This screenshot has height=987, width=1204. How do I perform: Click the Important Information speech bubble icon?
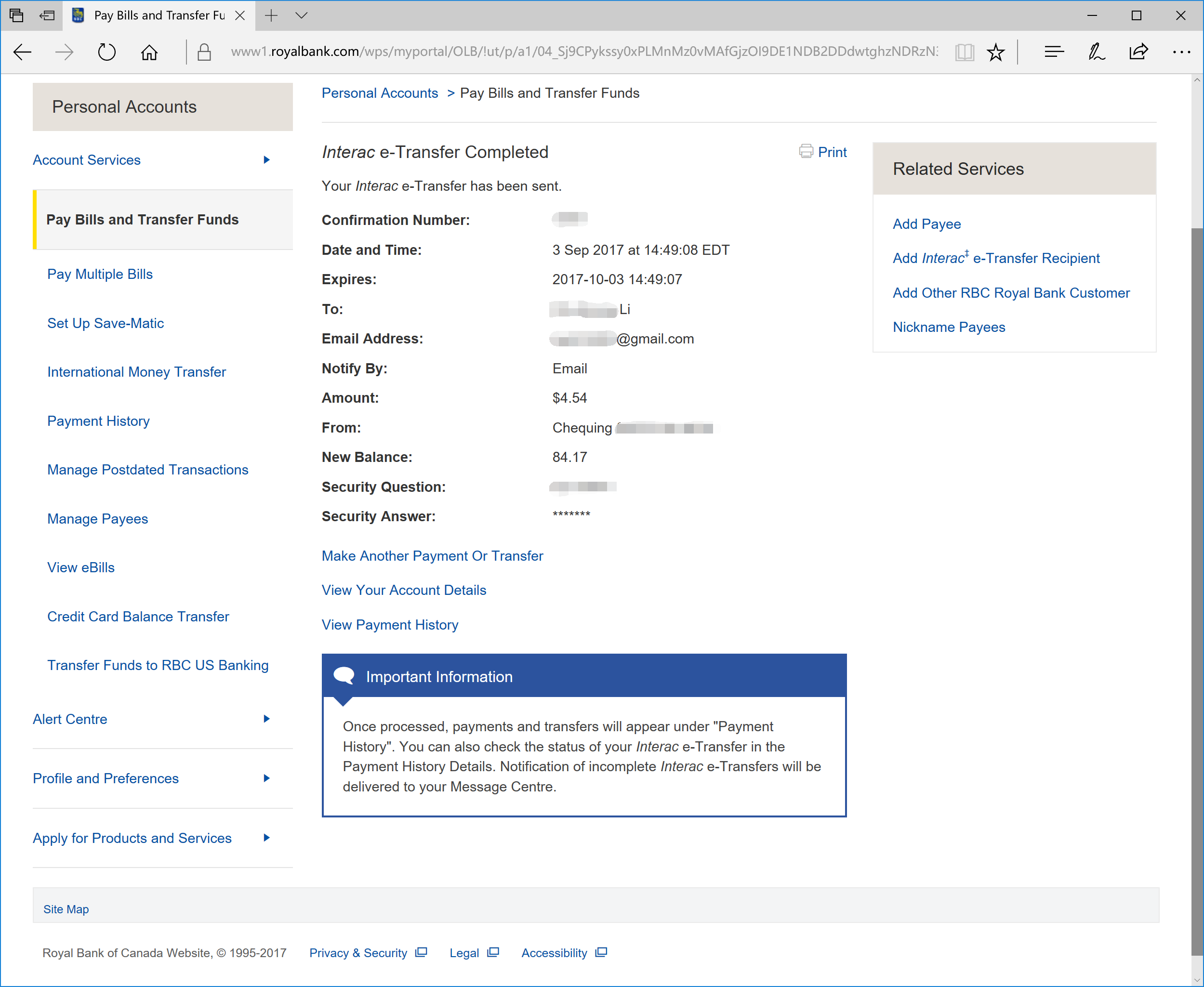(344, 675)
